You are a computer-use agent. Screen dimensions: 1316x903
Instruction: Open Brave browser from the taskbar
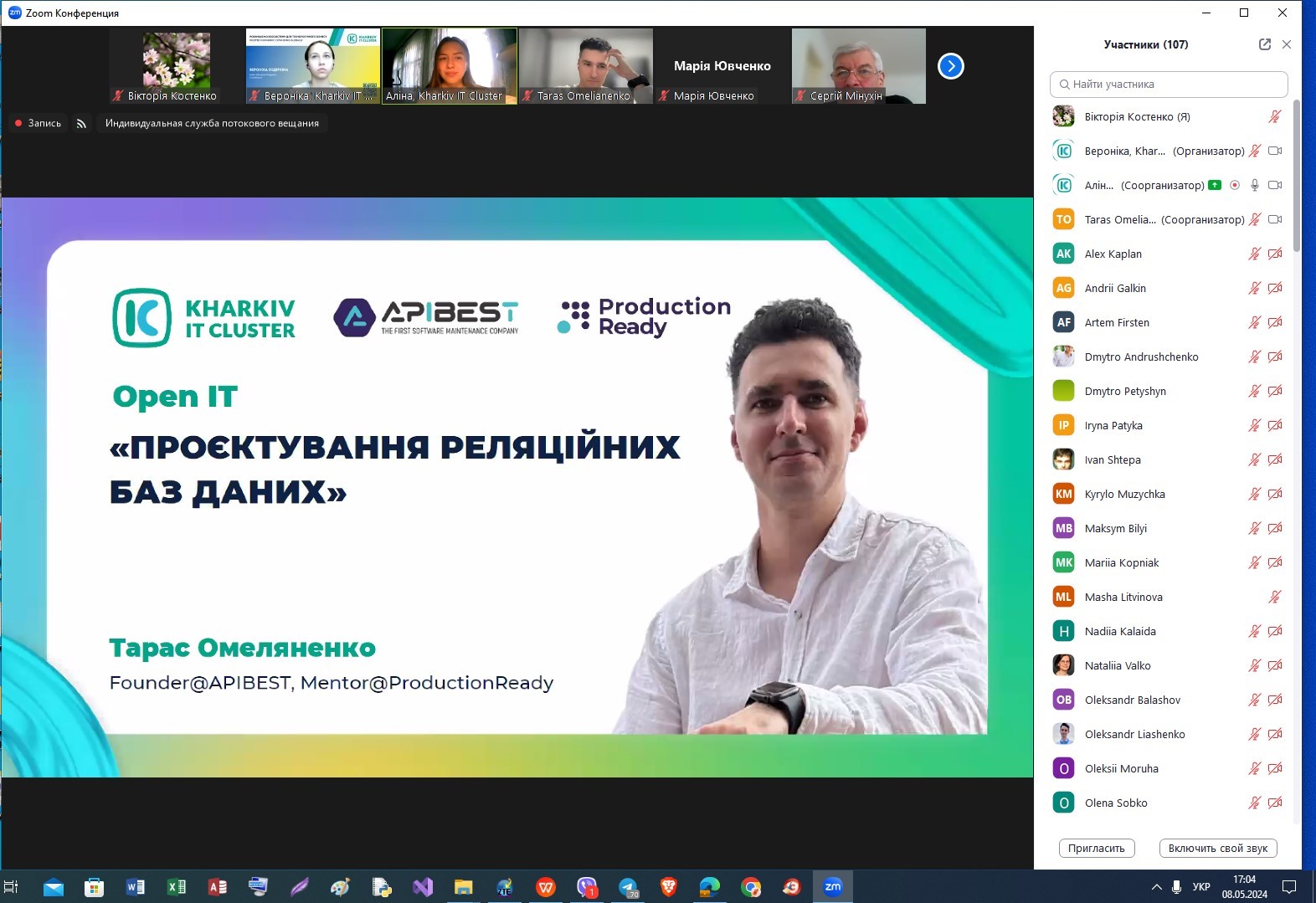coord(669,886)
